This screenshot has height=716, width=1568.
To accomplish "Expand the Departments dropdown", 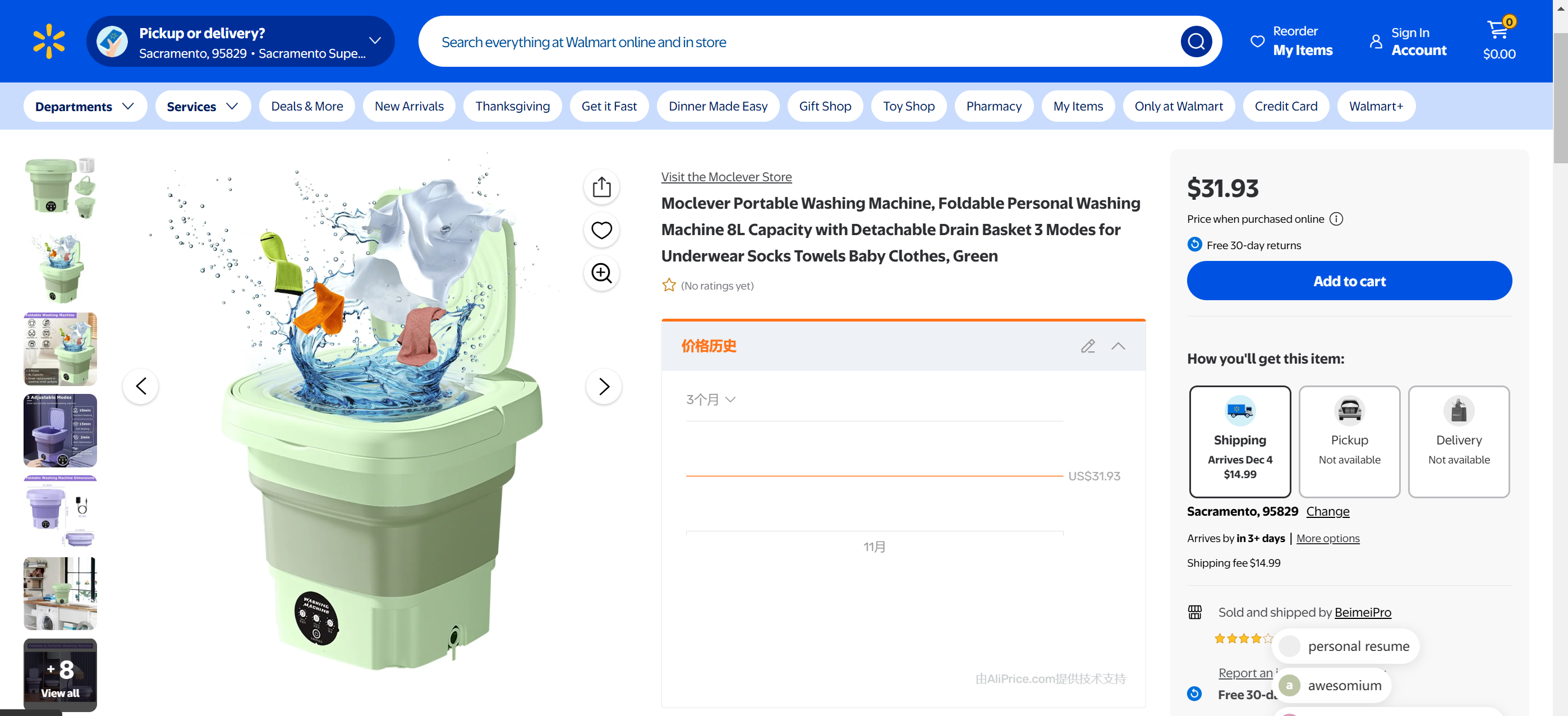I will tap(85, 107).
